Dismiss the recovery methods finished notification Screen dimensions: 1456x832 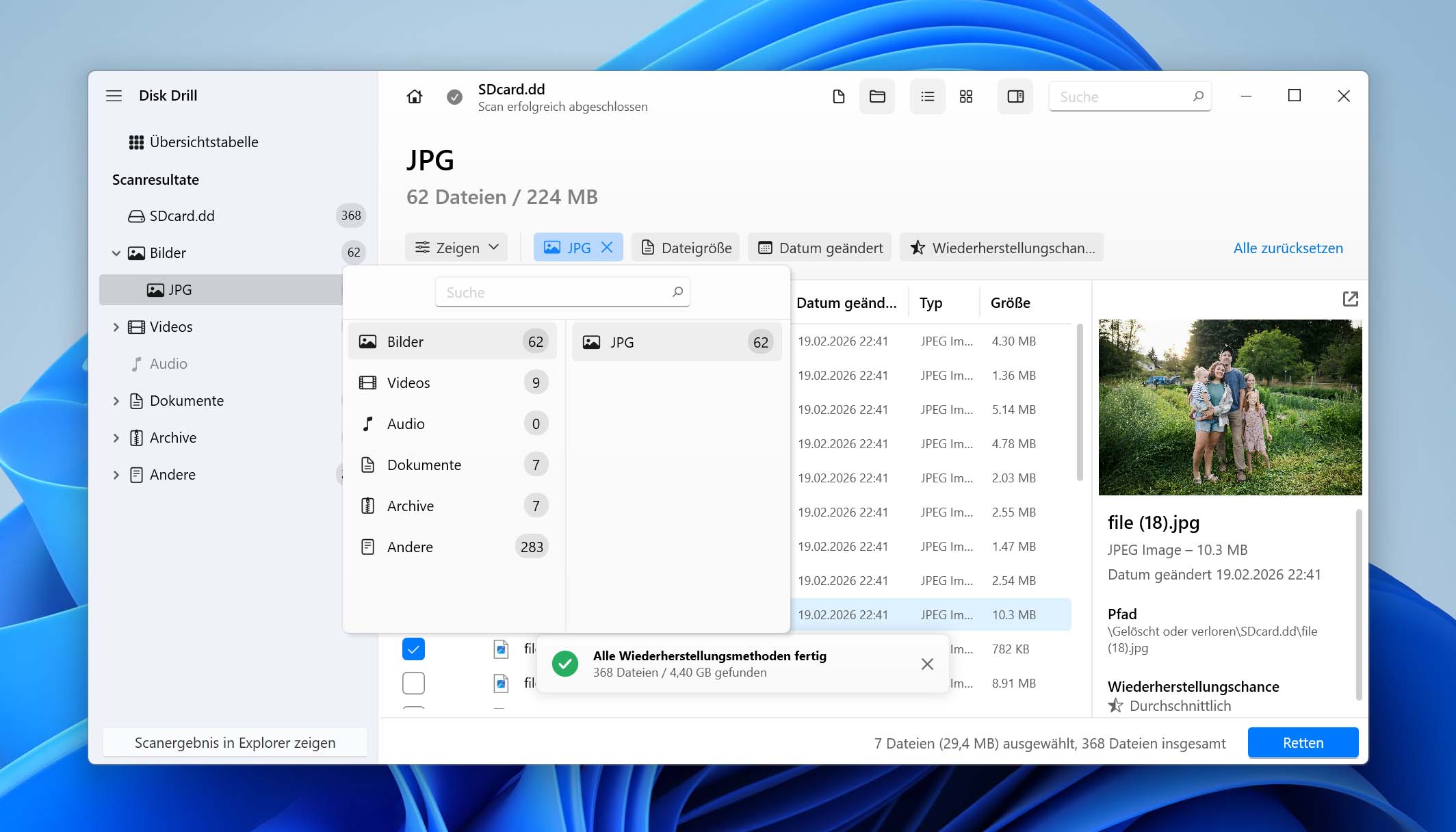click(927, 664)
